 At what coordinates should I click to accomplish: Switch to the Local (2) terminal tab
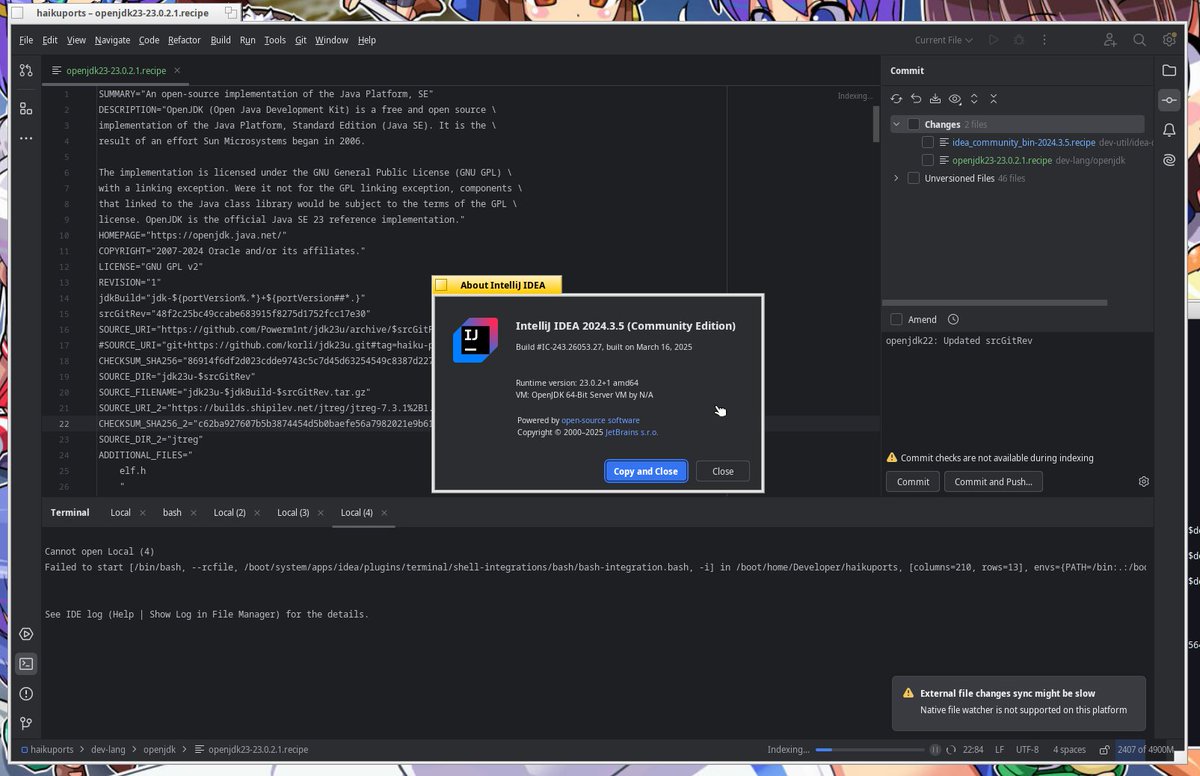click(230, 512)
